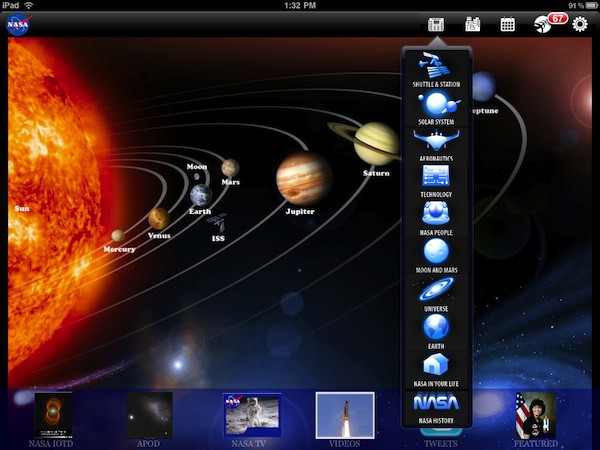600x450 pixels.
Task: Tap the Mercury planet
Action: point(118,236)
